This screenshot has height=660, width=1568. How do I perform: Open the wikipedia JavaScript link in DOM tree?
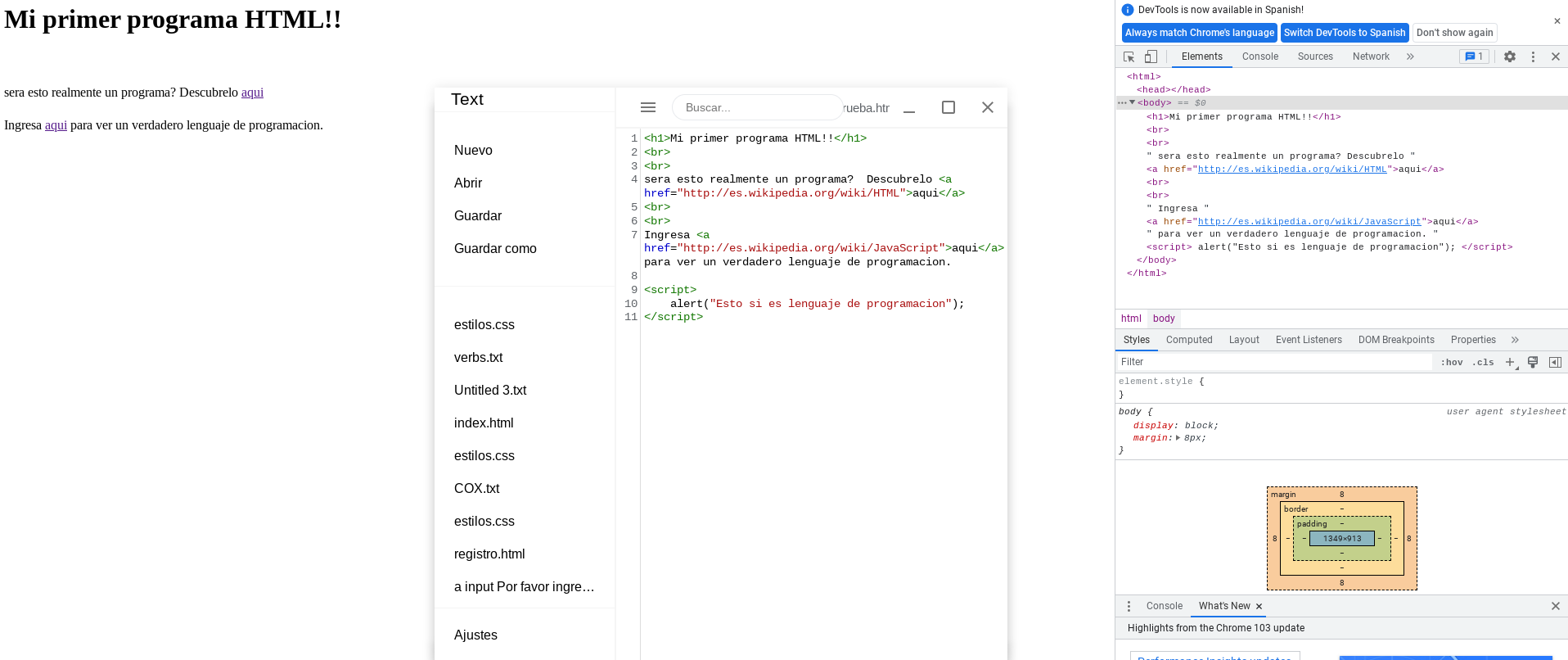1309,222
